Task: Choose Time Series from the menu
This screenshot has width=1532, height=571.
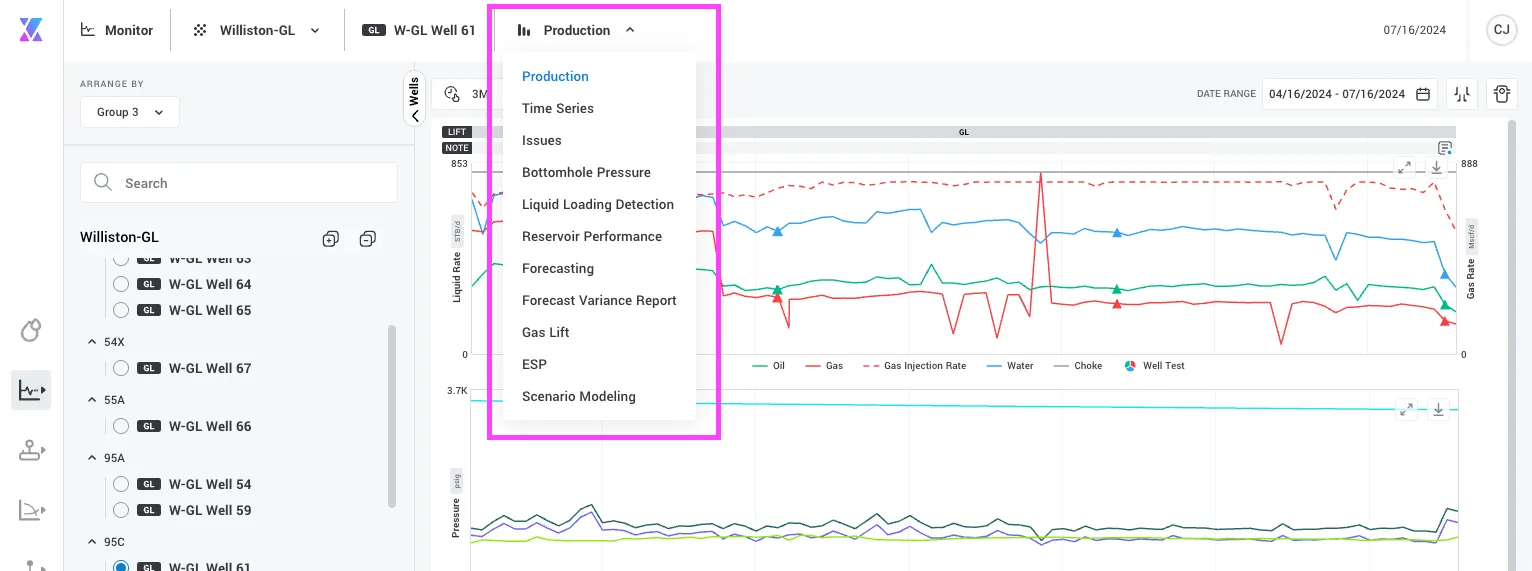Action: (558, 108)
